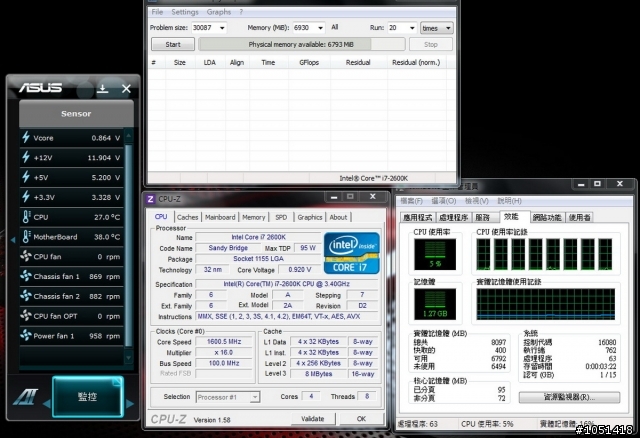640x438 pixels.
Task: Click the Residual (norm.) column header
Action: click(416, 62)
